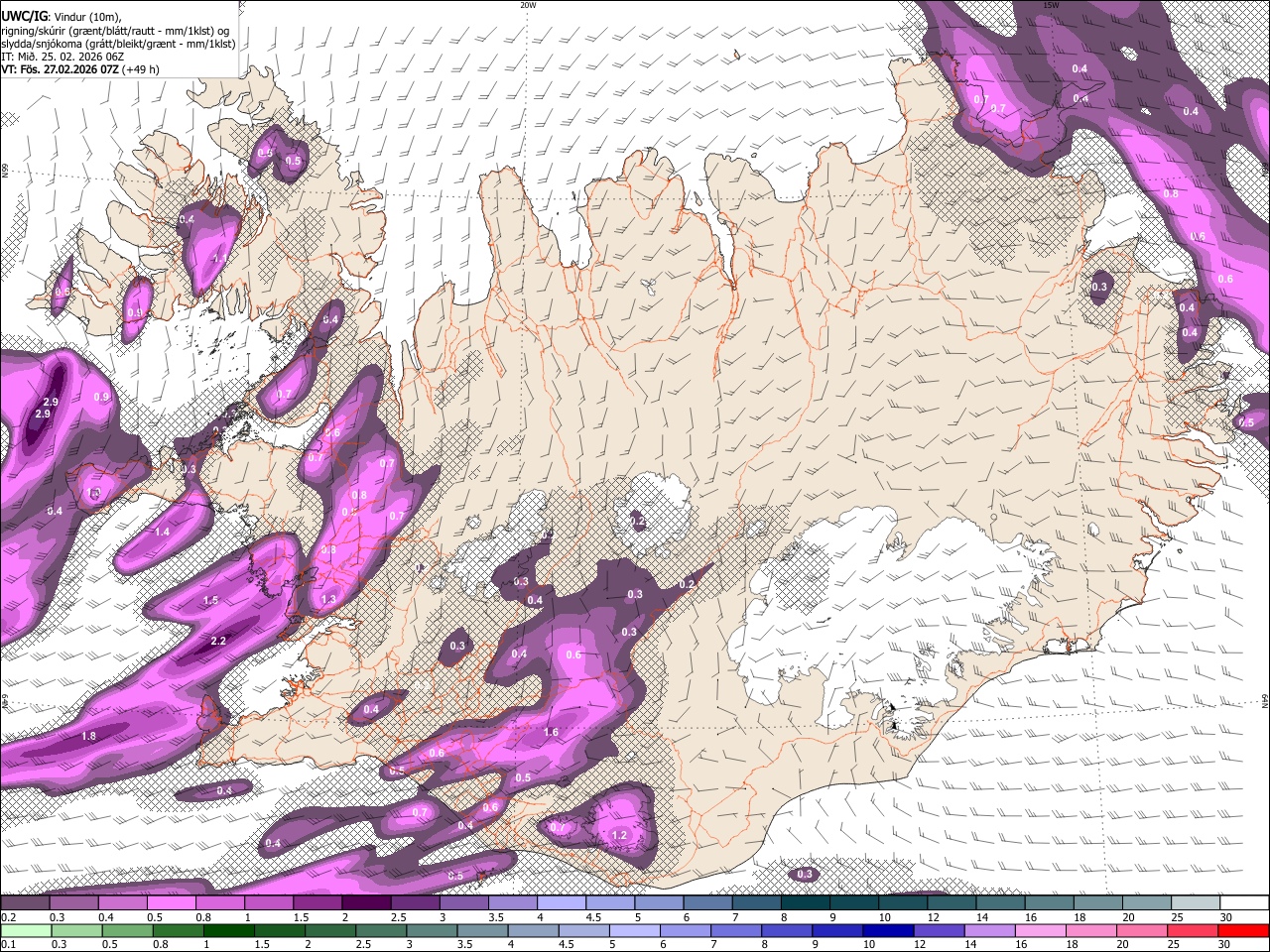Select the darkest green lower-row swatch labeled 1
The height and width of the screenshot is (952, 1270).
coord(229,930)
